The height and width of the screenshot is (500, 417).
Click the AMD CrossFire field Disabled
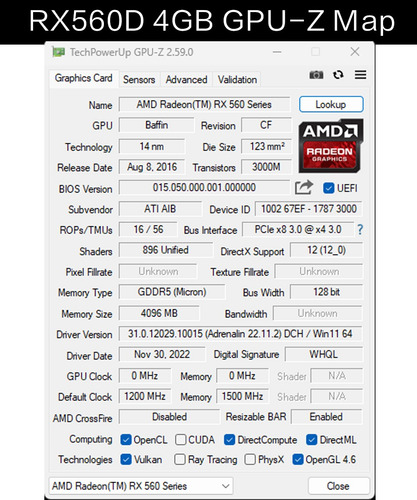pyautogui.click(x=169, y=417)
